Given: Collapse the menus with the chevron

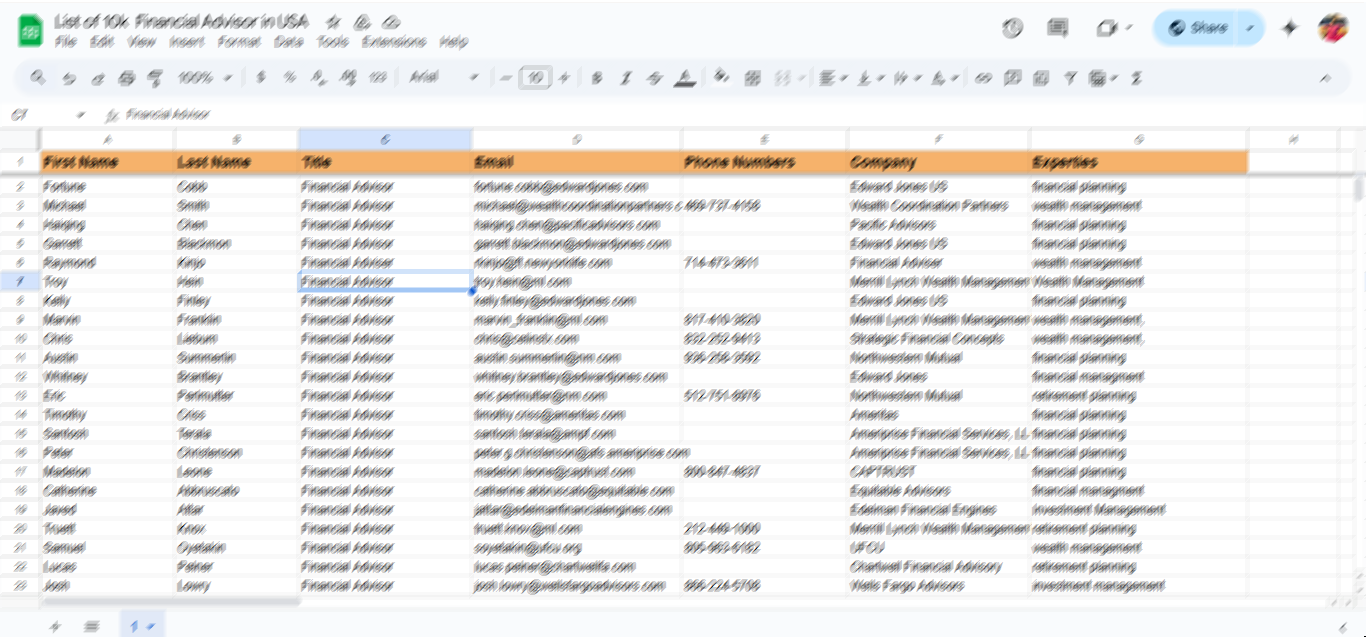Looking at the screenshot, I should (x=1326, y=78).
